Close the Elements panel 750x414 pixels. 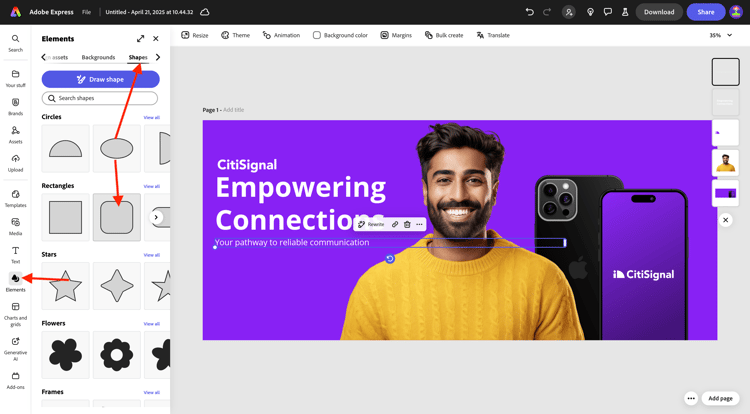pyautogui.click(x=156, y=39)
